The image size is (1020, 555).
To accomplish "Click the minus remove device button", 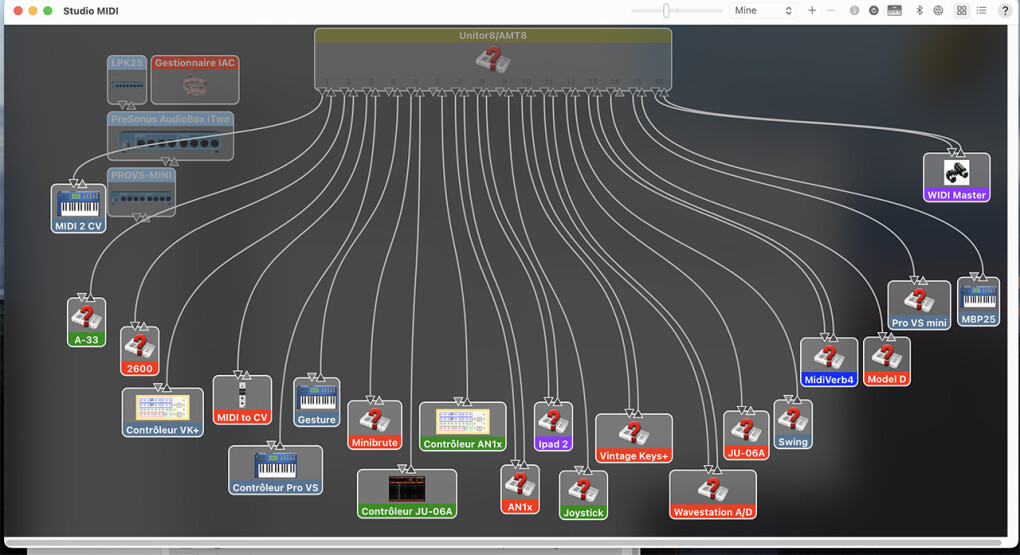I will point(831,10).
